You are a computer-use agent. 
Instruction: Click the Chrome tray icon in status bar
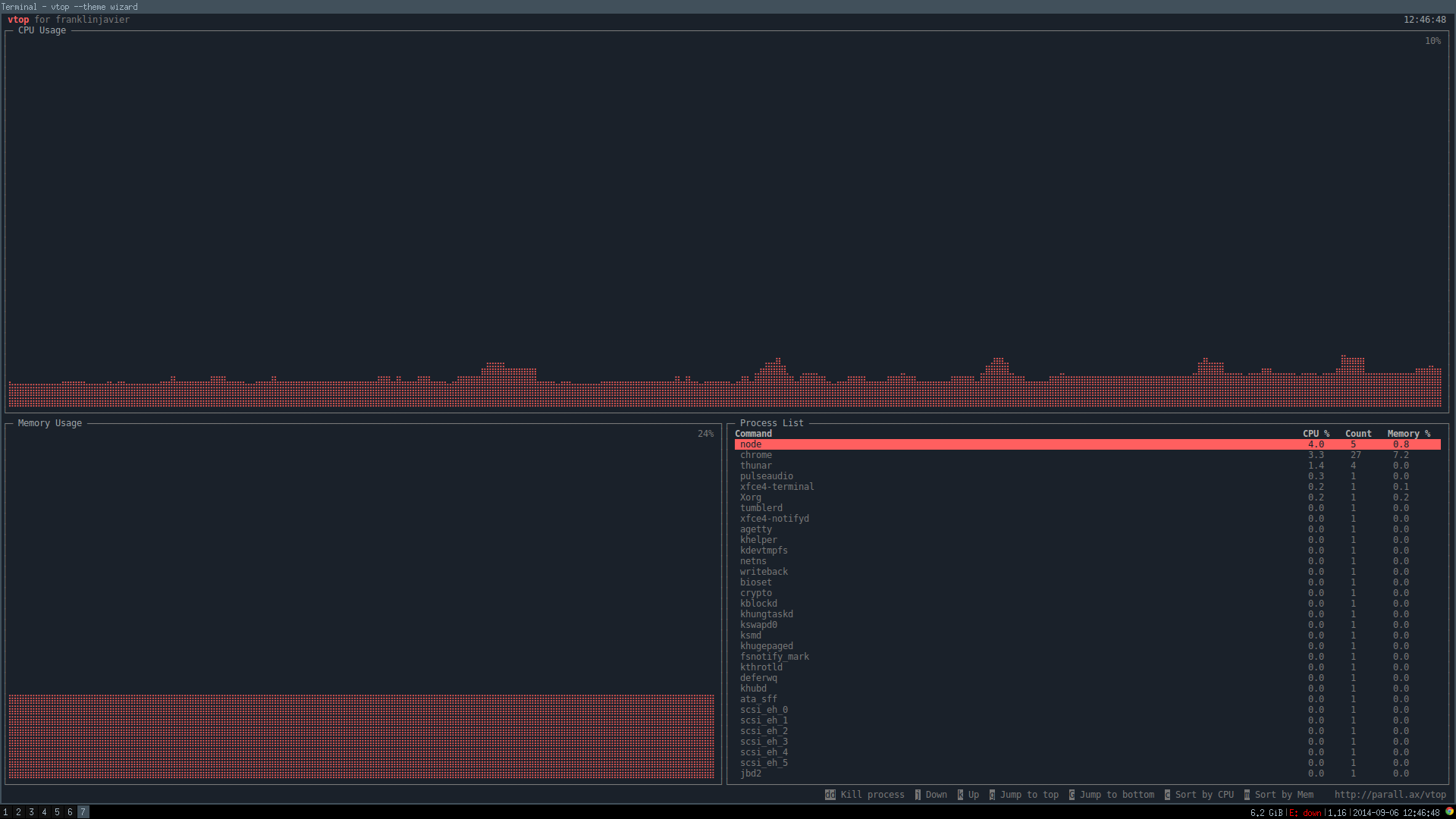(x=1449, y=811)
